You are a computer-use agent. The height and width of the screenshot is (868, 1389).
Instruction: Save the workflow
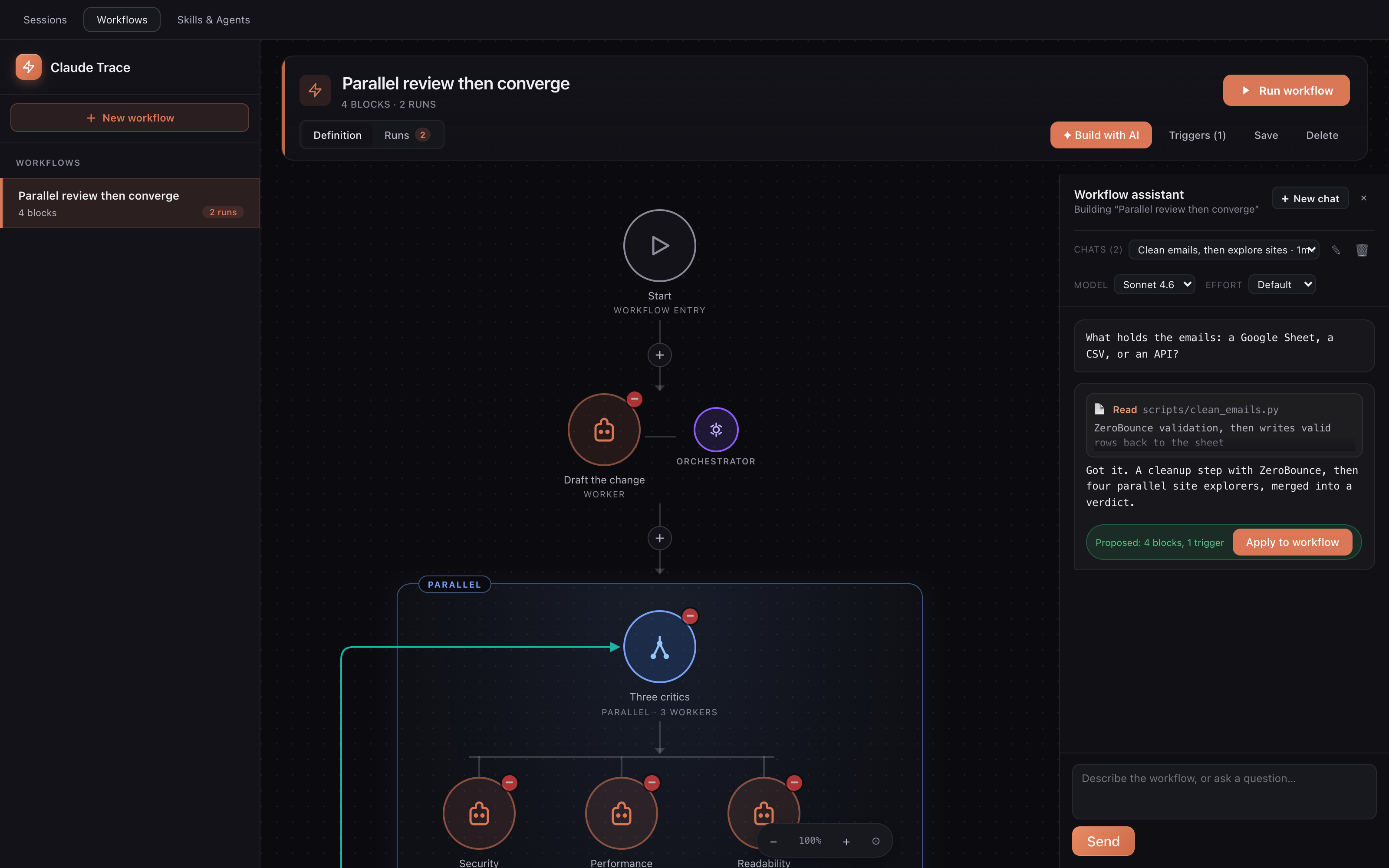coord(1266,135)
